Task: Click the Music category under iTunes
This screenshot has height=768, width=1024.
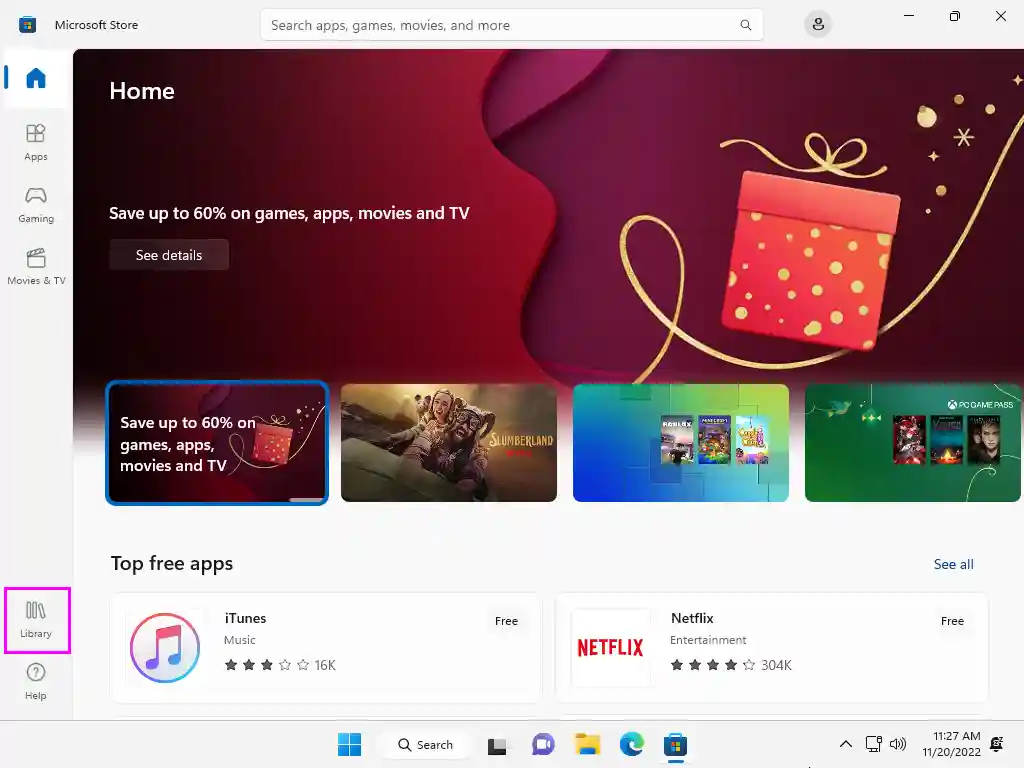Action: tap(240, 640)
